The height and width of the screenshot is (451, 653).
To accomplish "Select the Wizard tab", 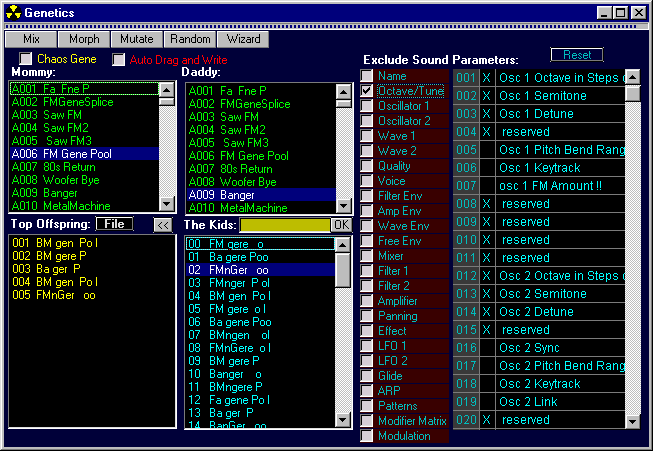I will (243, 39).
